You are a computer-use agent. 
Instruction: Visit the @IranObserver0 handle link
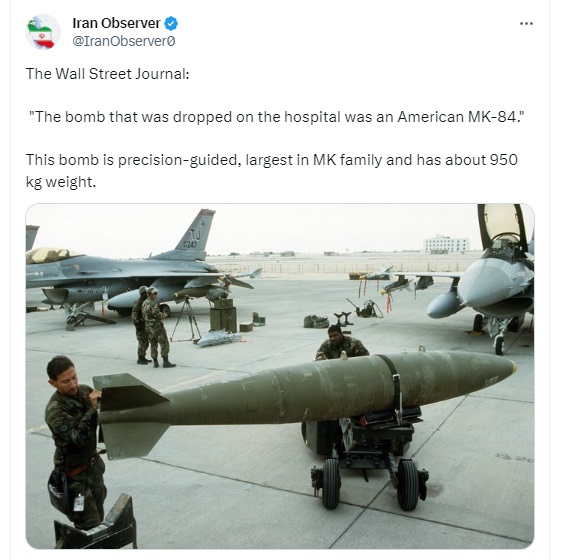124,41
